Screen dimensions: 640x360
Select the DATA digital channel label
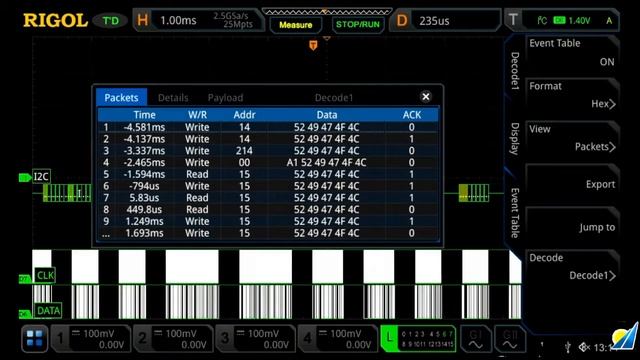coord(48,311)
